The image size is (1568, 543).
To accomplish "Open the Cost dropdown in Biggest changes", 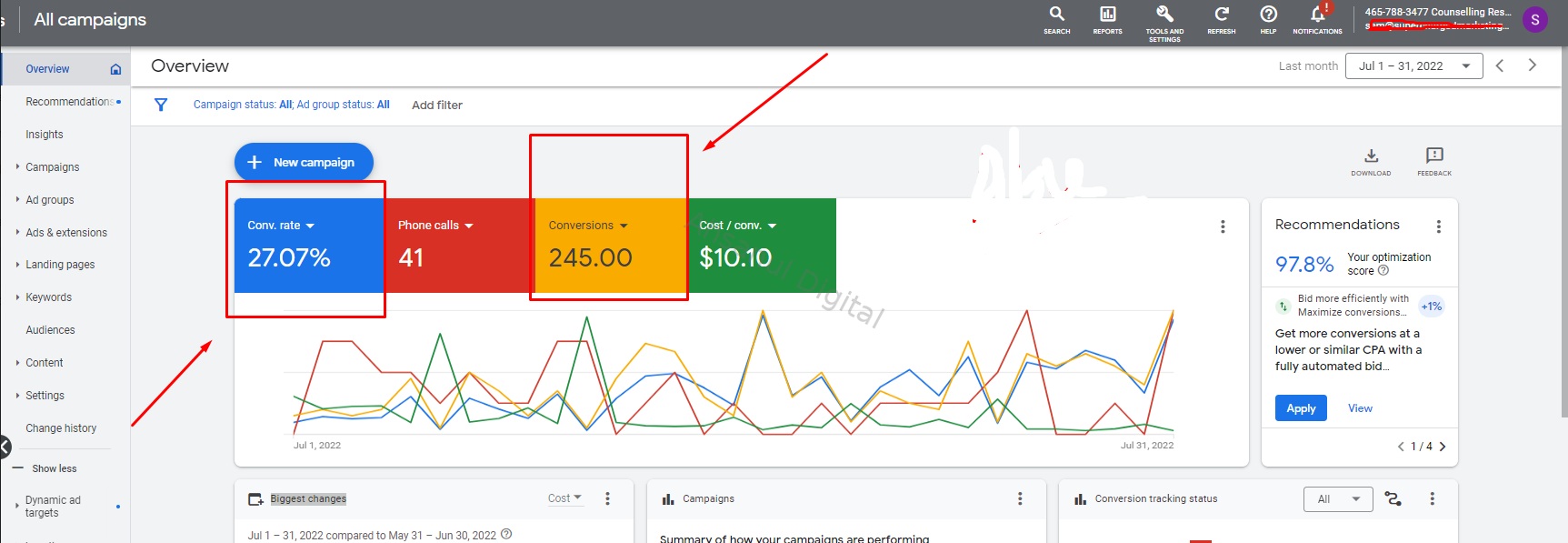I will (564, 498).
